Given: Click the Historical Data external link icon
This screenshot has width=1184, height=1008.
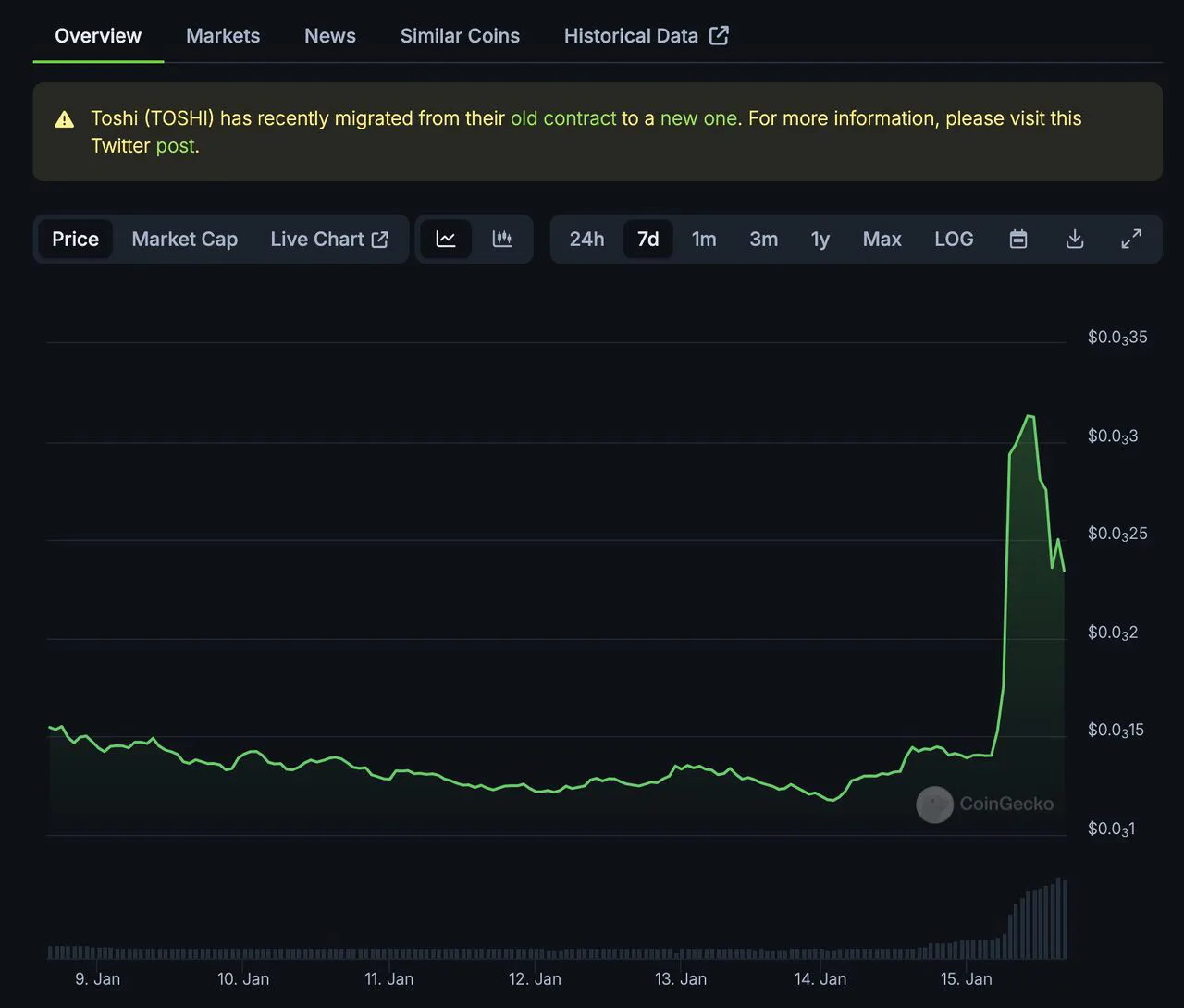Looking at the screenshot, I should [x=719, y=35].
